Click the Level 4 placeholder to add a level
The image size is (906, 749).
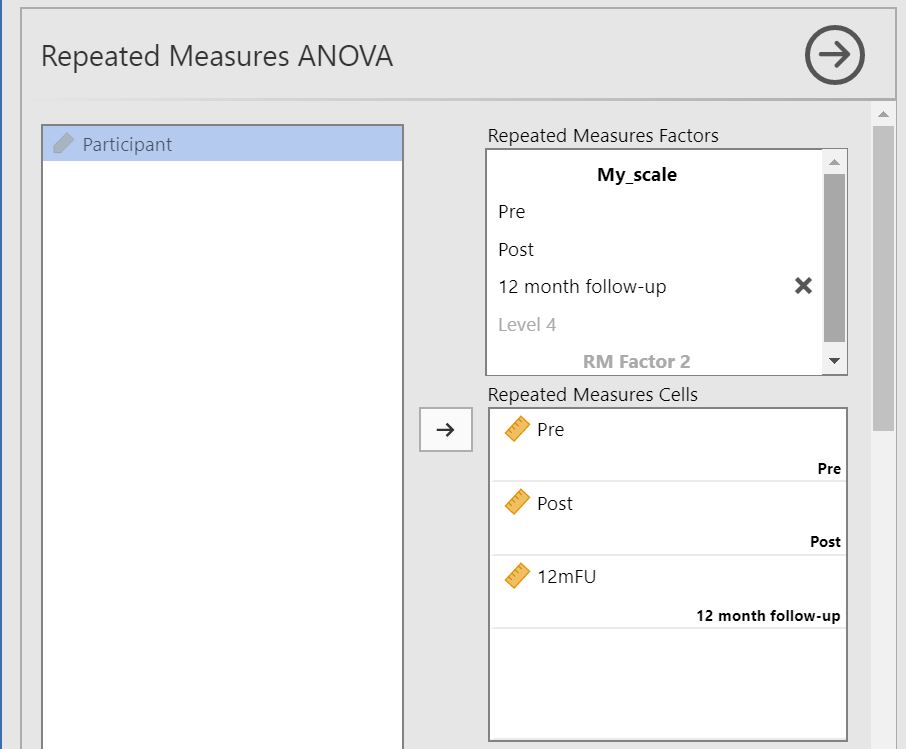click(527, 325)
